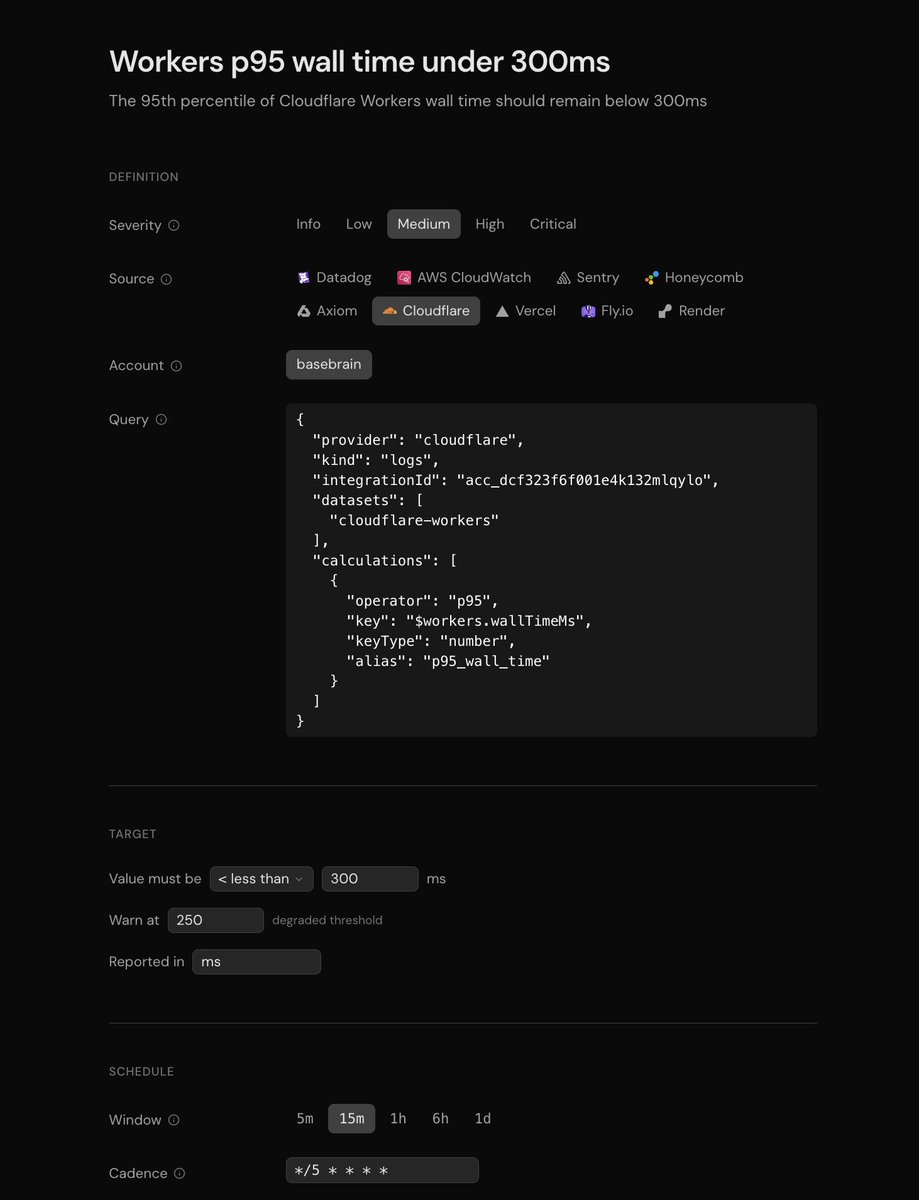Set severity to Low

point(359,224)
